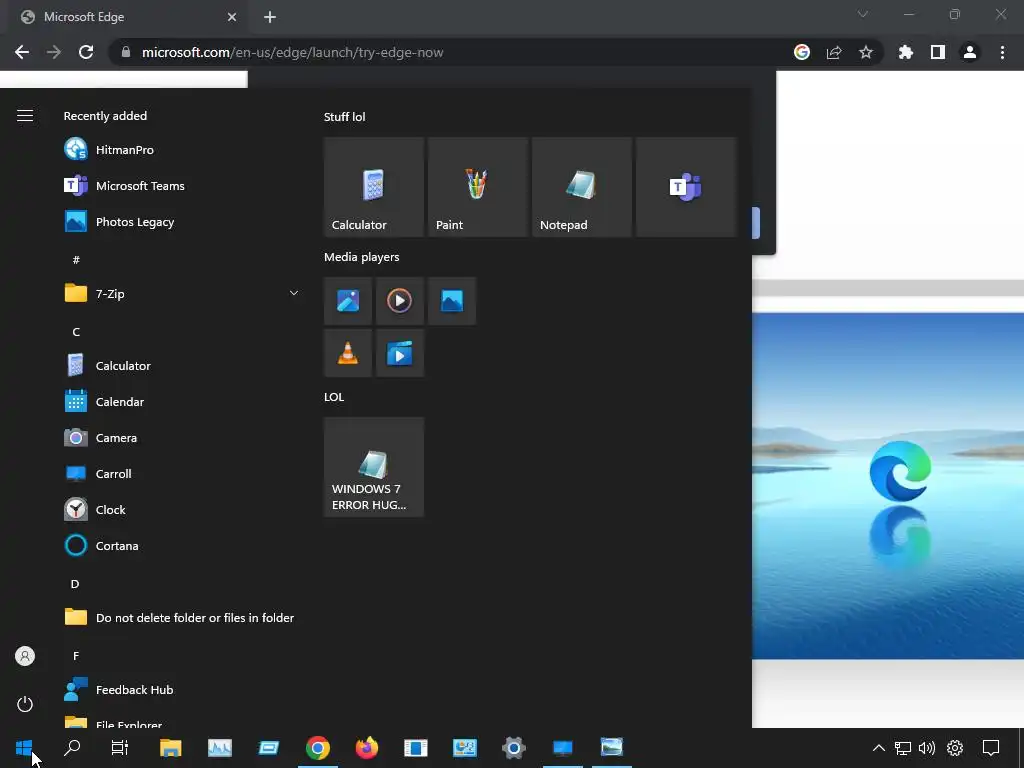Open the user account menu in Start
The width and height of the screenshot is (1024, 768).
tap(25, 656)
